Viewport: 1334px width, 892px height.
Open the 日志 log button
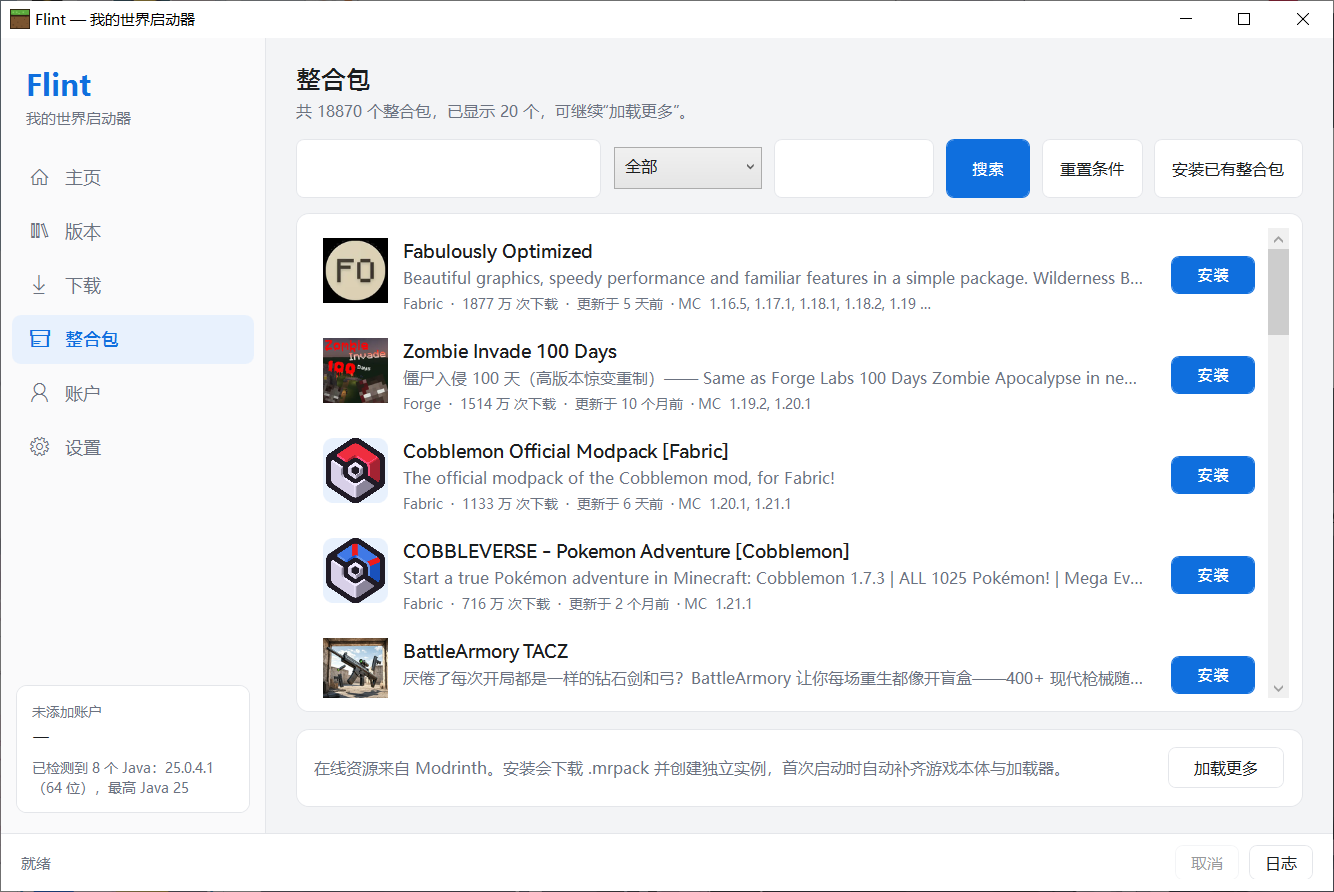(1281, 863)
